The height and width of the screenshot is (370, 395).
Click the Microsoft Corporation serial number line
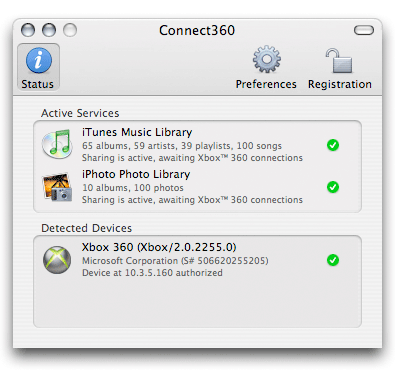[x=175, y=261]
